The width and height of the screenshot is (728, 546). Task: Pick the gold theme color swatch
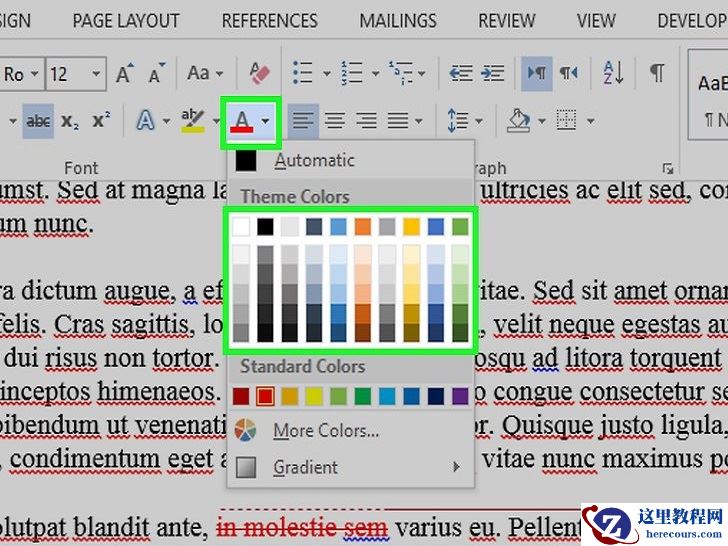pos(411,227)
